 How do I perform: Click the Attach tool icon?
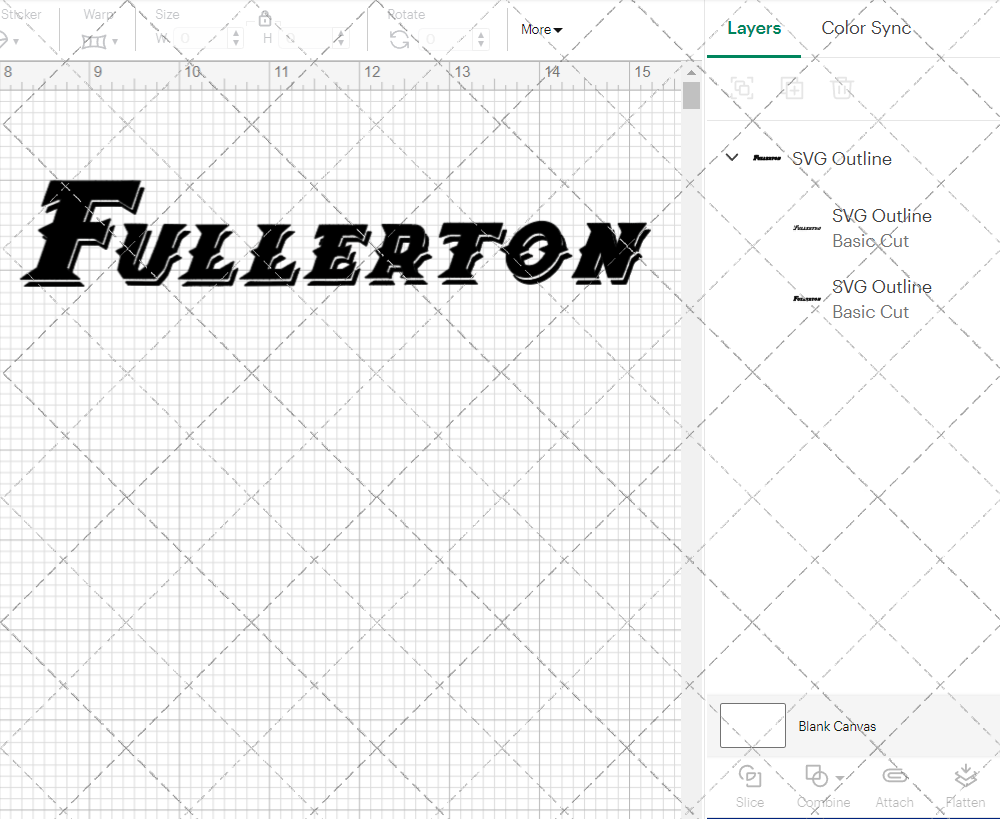point(894,777)
